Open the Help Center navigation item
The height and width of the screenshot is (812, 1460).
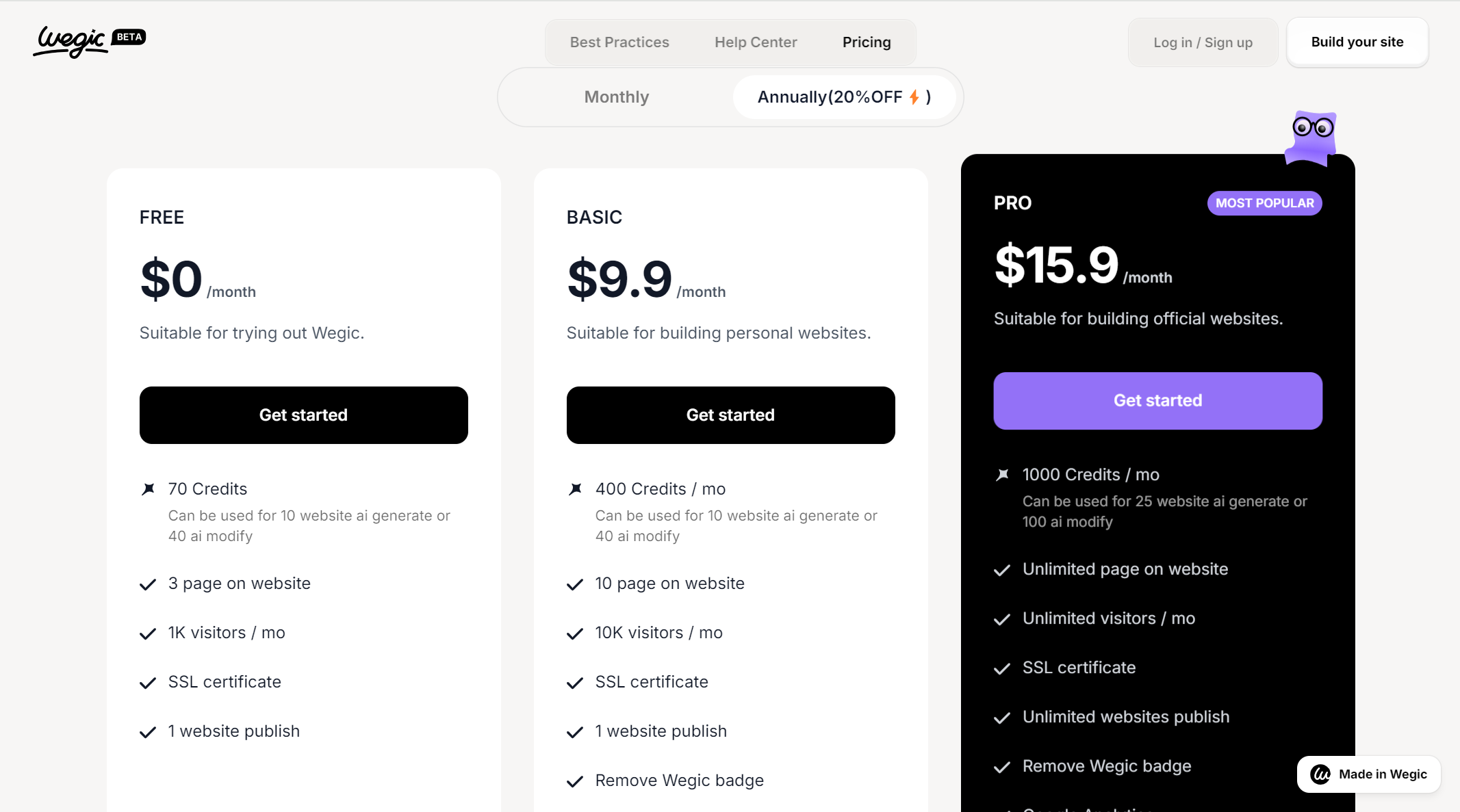756,42
